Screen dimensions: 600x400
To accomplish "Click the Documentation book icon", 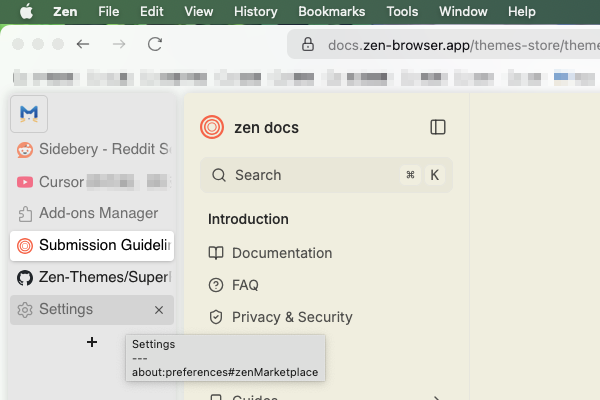I will pos(216,253).
